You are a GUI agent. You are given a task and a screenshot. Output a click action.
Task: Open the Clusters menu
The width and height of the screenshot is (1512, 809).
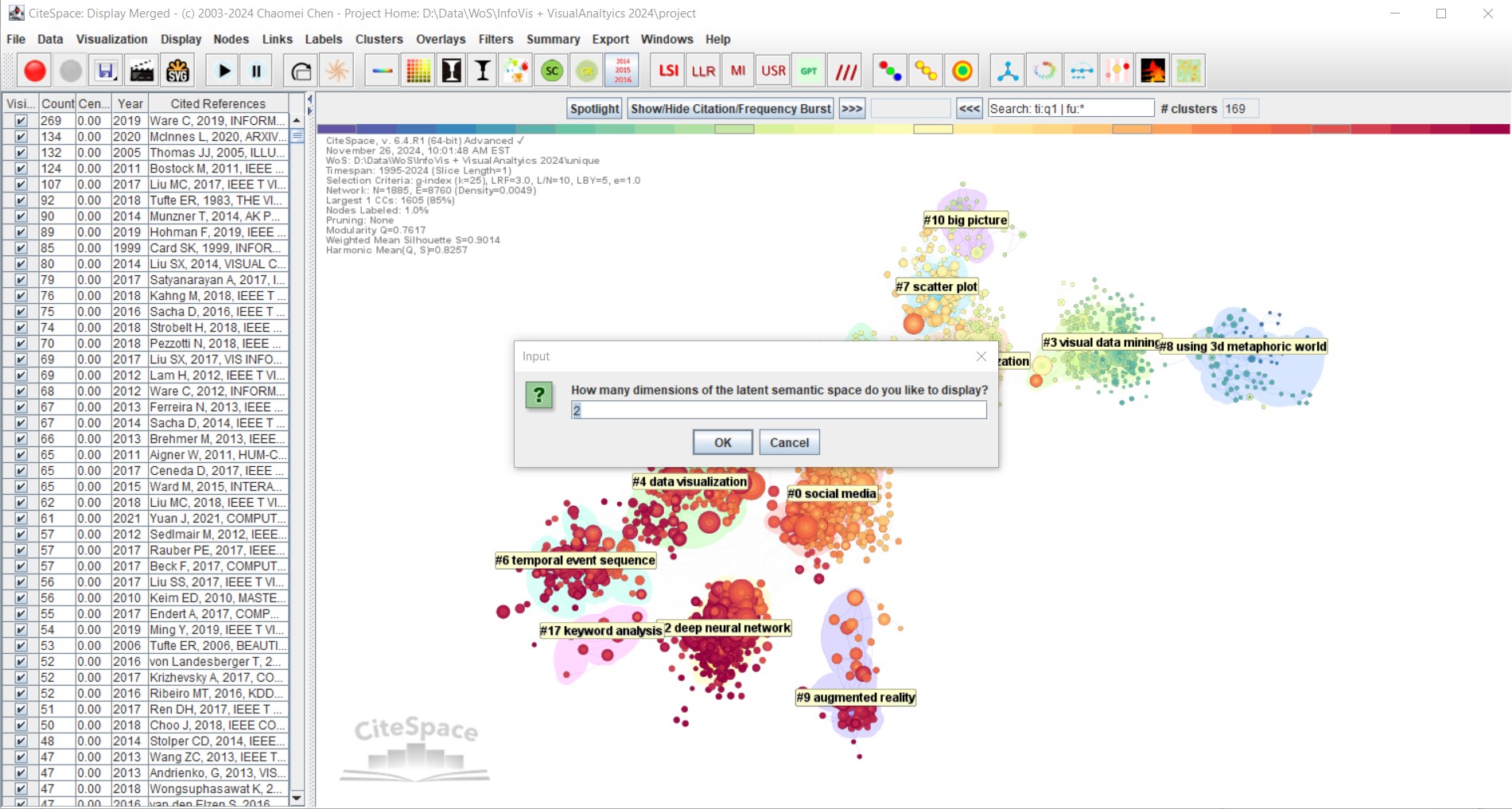[x=379, y=39]
